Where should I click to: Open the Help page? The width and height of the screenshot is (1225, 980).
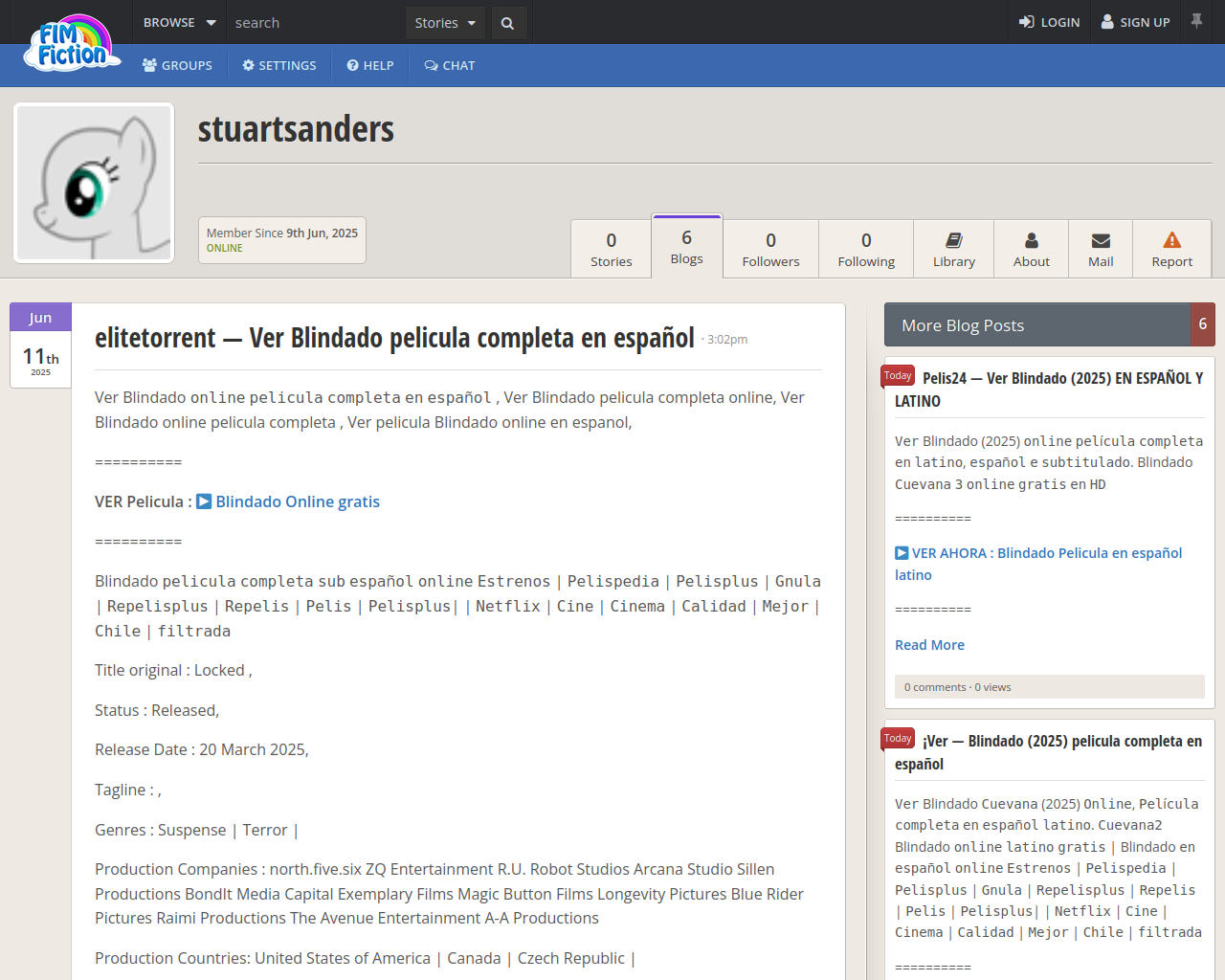click(x=370, y=65)
